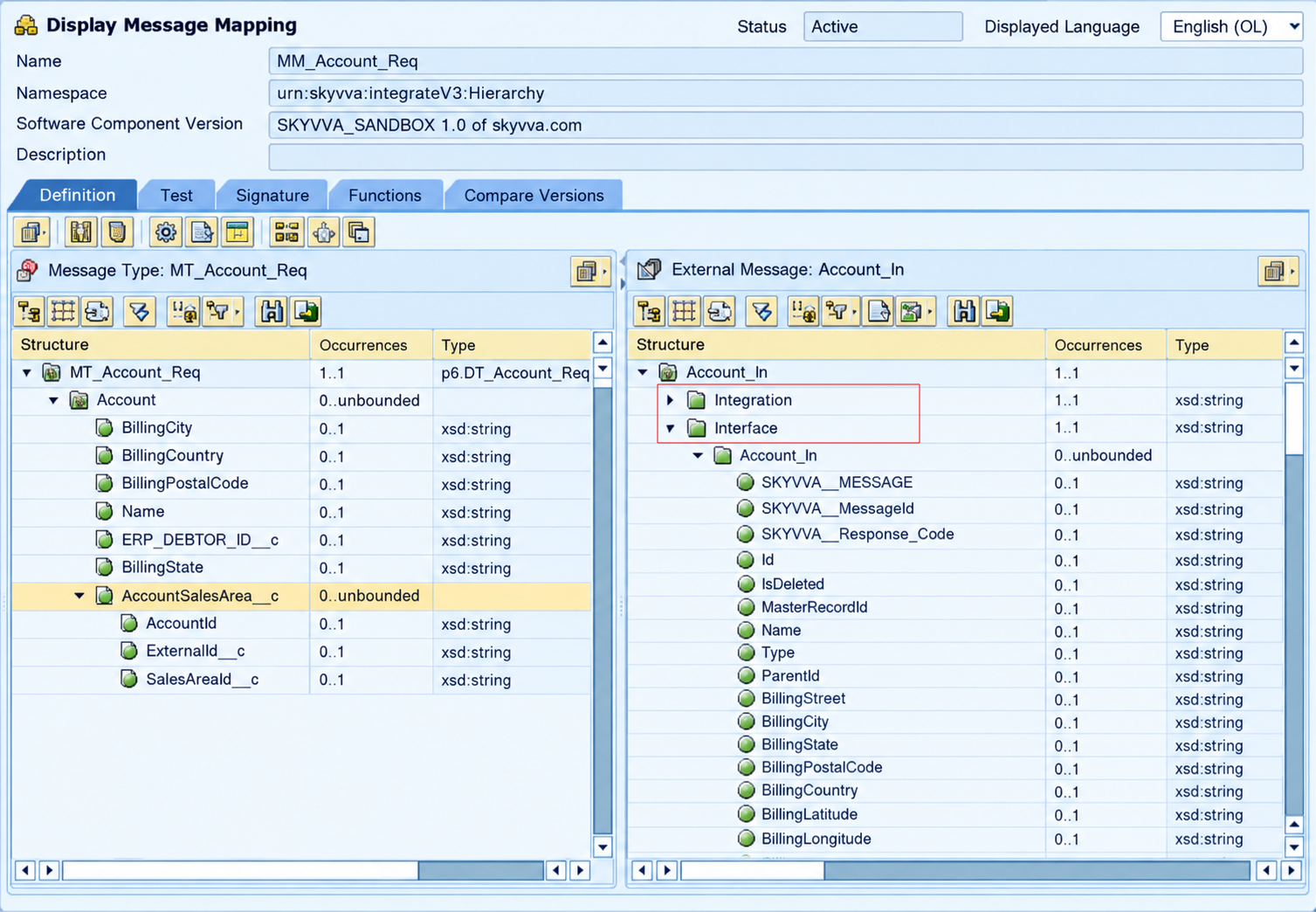The width and height of the screenshot is (1316, 912).
Task: Click the dependencies icon next to the gear
Action: (202, 232)
